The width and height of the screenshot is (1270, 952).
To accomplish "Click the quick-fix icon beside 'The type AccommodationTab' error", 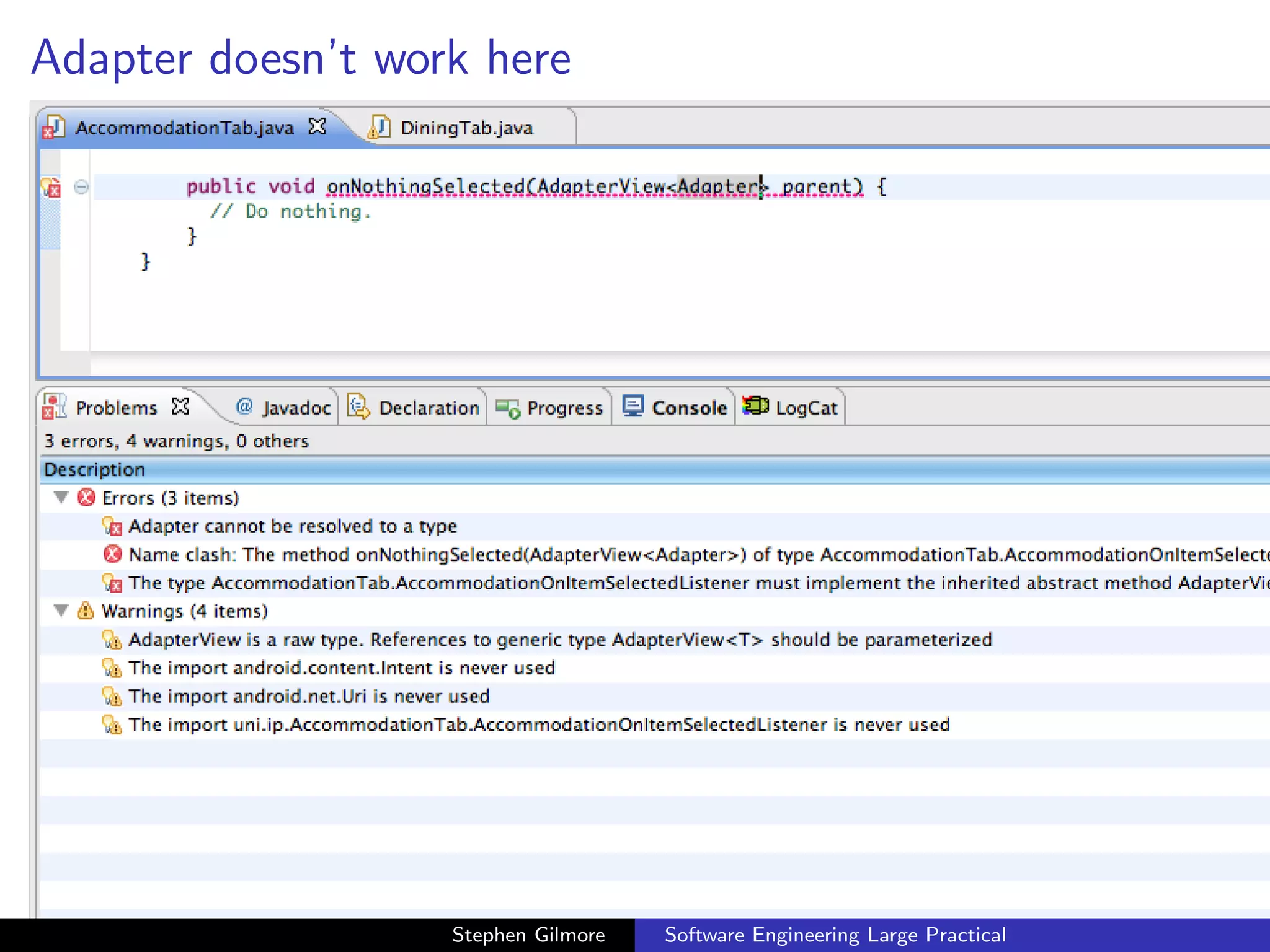I will tap(112, 583).
